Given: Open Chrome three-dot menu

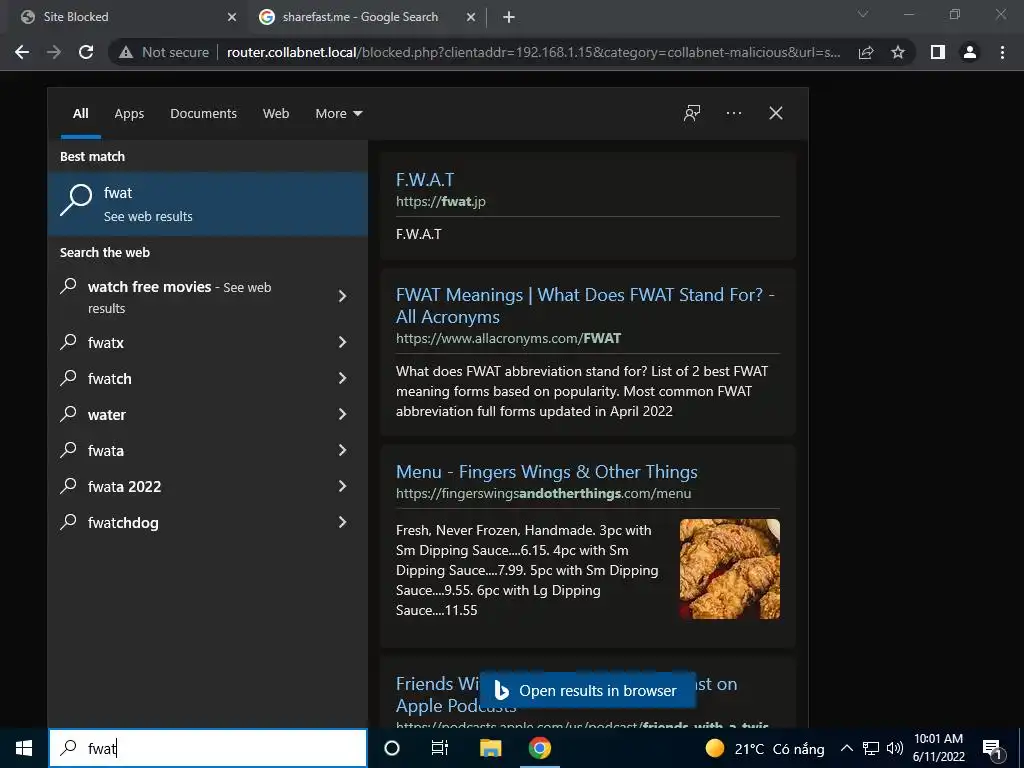Looking at the screenshot, I should click(x=1002, y=52).
